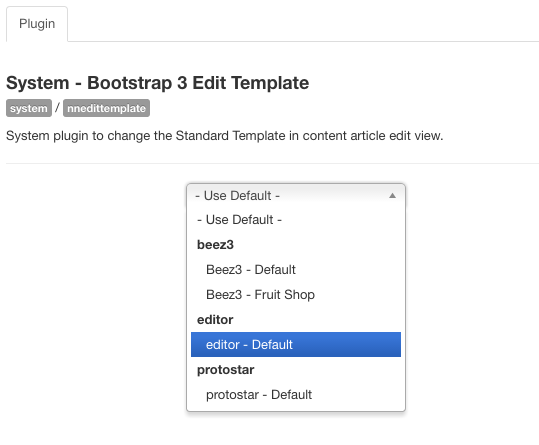This screenshot has width=539, height=445.
Task: Click the plugin description text
Action: 224,136
